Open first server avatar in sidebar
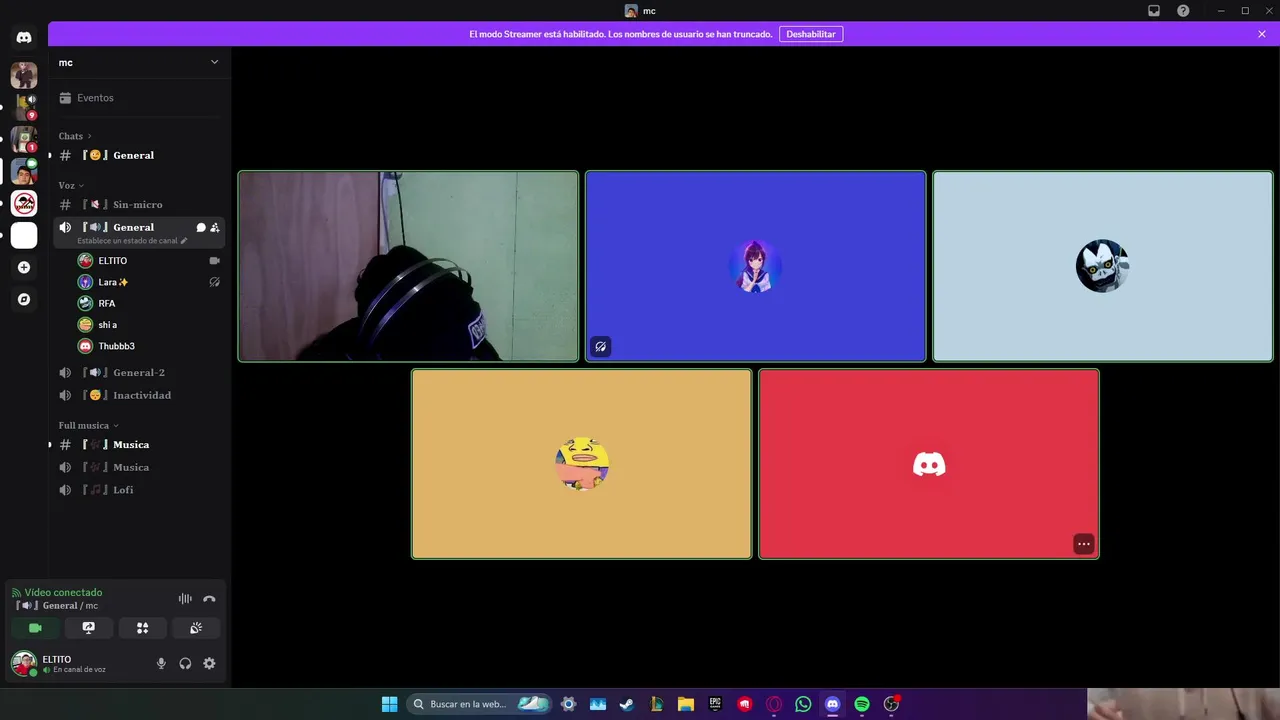1280x720 pixels. click(x=24, y=75)
